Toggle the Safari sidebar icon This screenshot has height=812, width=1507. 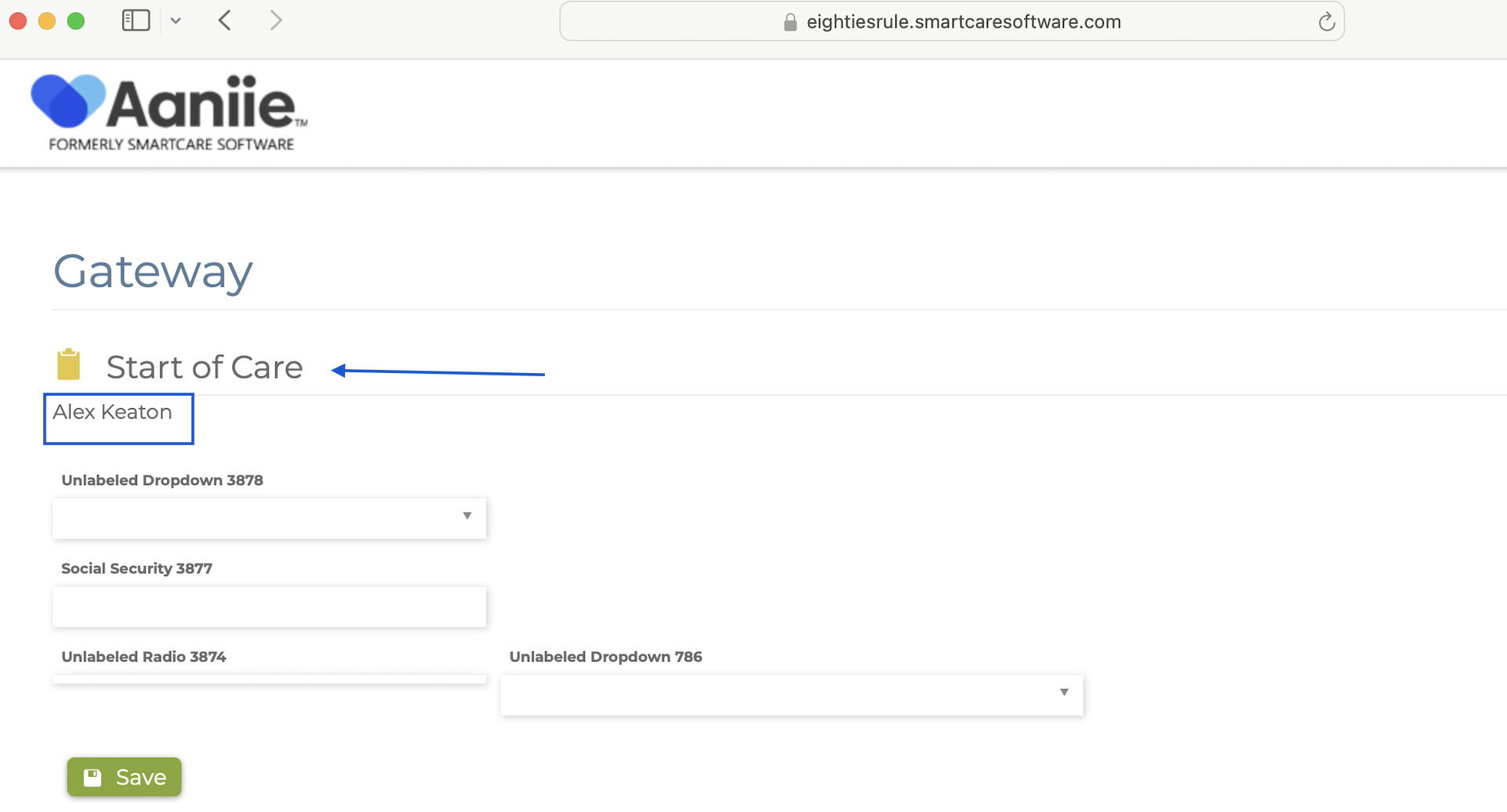pos(136,20)
